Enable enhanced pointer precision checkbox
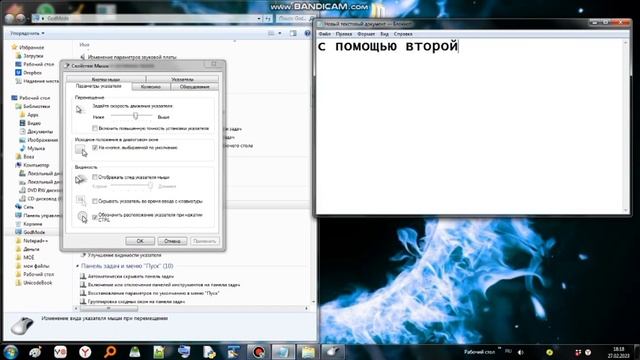This screenshot has height=360, width=640. (x=95, y=128)
